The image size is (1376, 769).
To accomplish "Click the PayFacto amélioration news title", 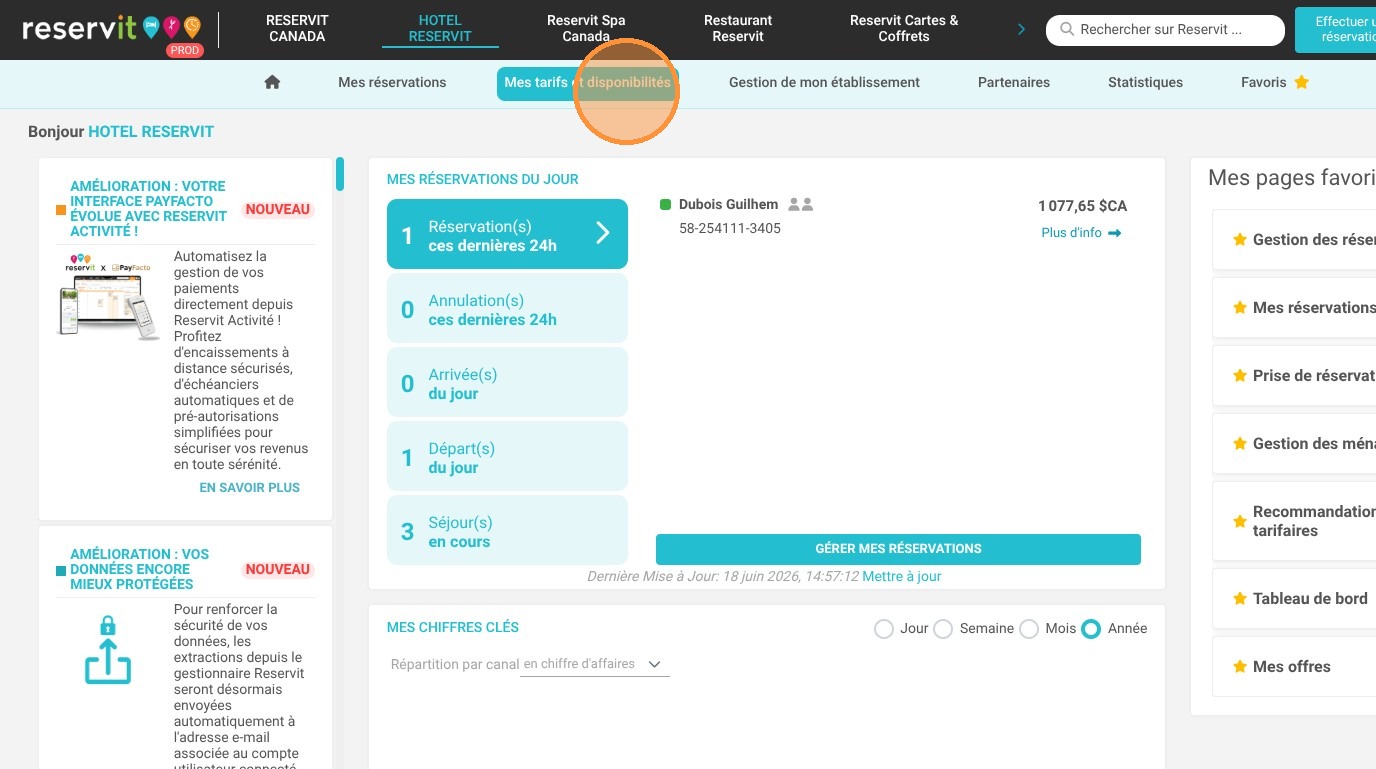I will tap(148, 209).
